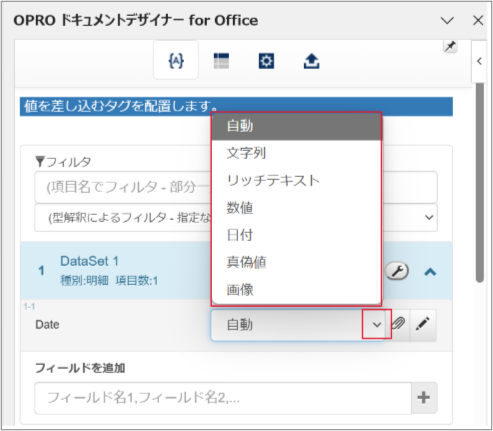Choose 数値 type option

point(296,208)
